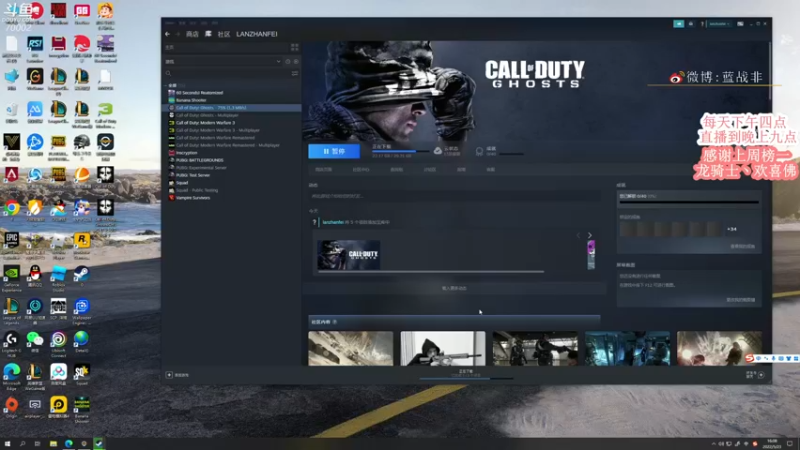
Task: Open advanced filter settings icon
Action: (295, 73)
